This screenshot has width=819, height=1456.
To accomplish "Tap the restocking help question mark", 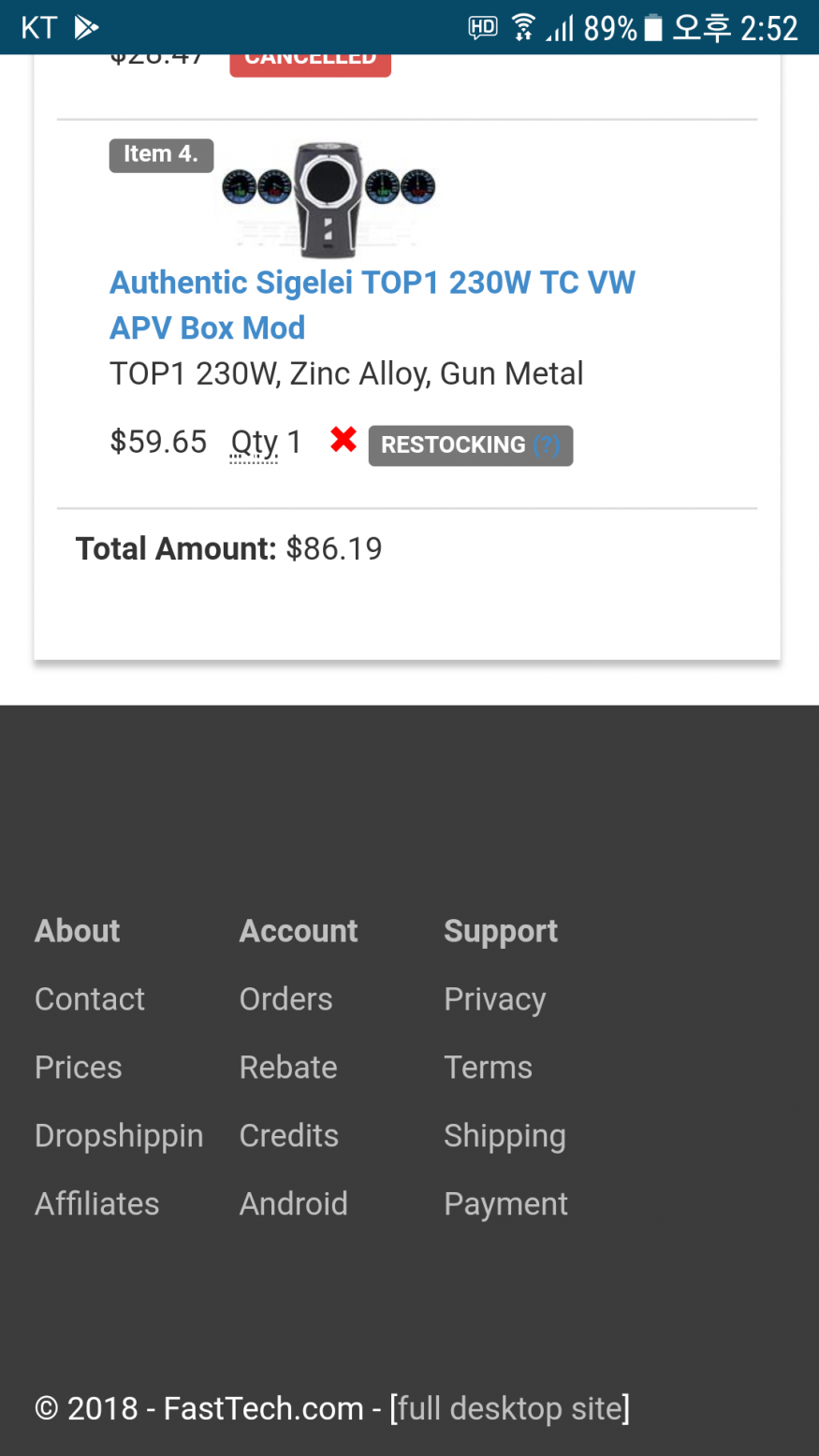I will 547,445.
